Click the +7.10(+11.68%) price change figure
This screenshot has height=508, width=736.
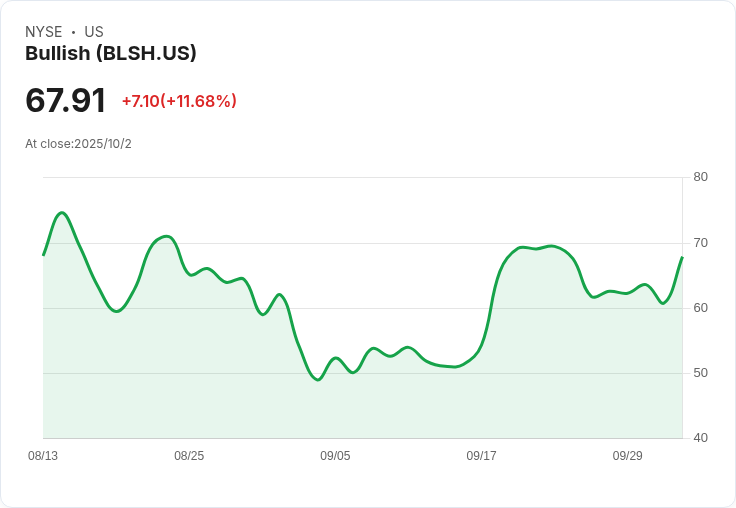click(179, 101)
